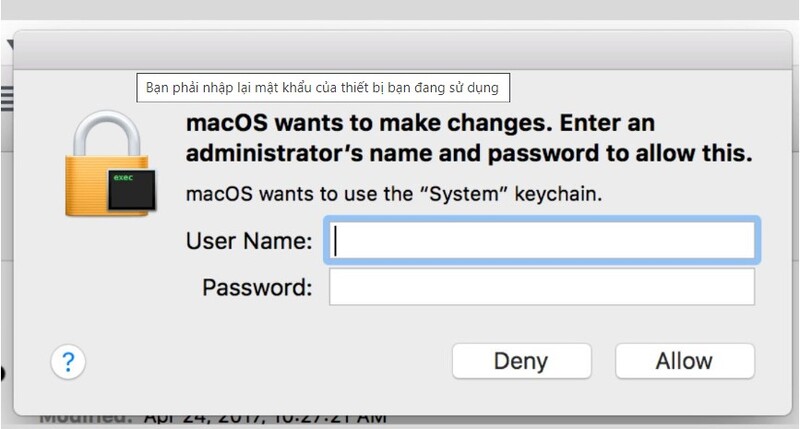Viewport: 800px width, 429px height.
Task: Focus the Password text field
Action: click(542, 287)
